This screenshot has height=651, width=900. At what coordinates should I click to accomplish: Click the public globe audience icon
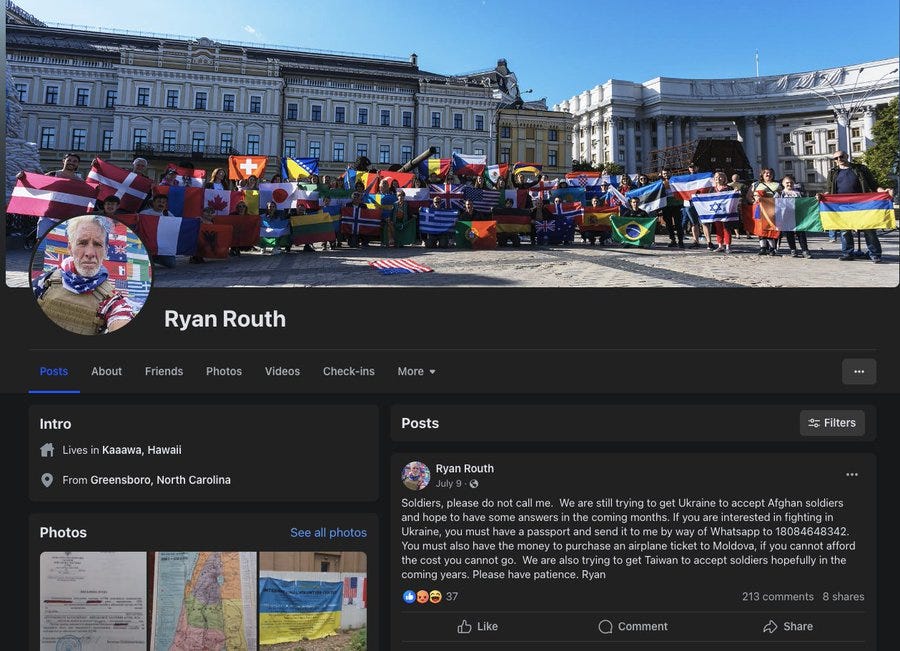point(474,484)
